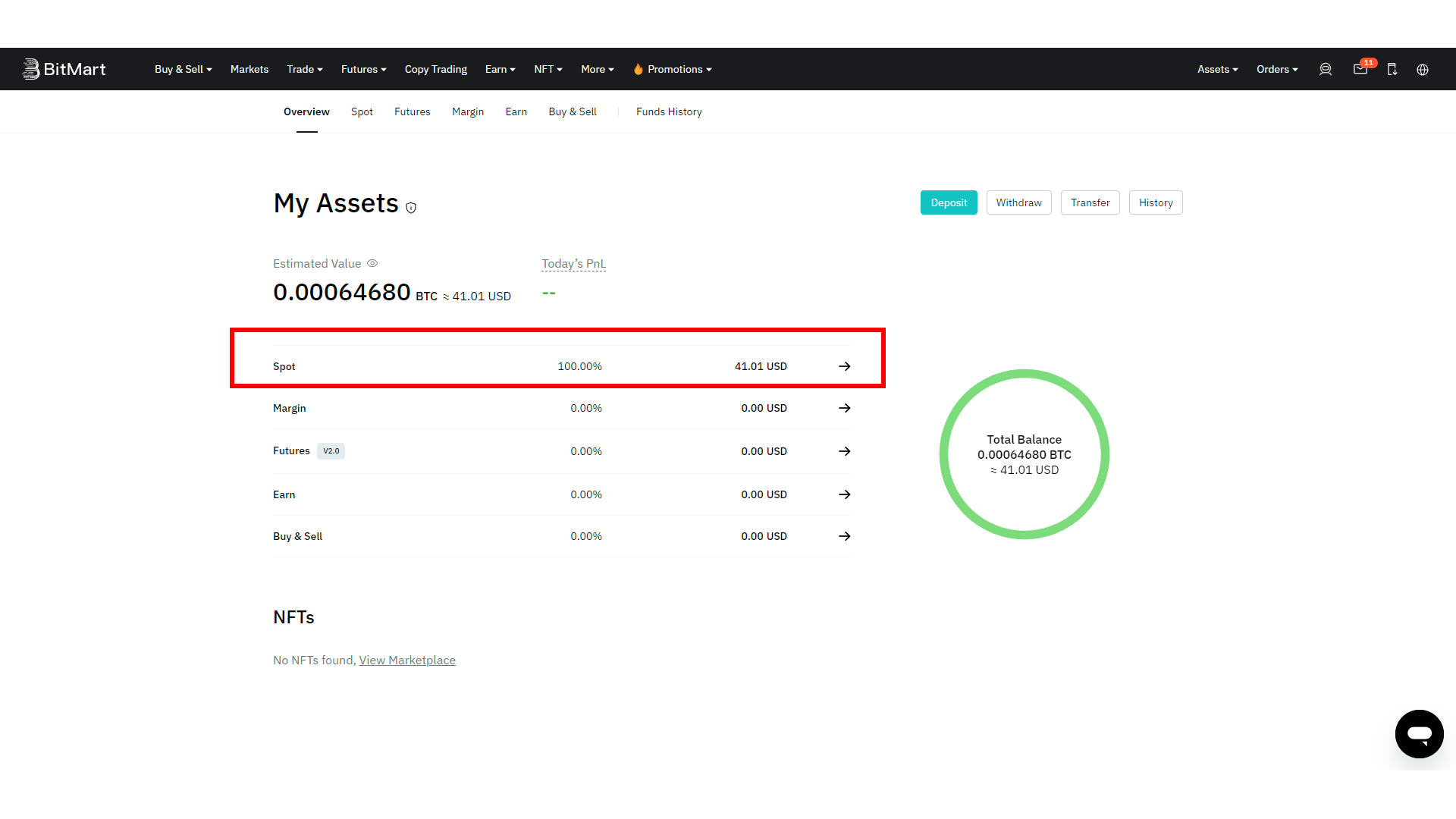
Task: Switch to Funds History tab
Action: 669,111
